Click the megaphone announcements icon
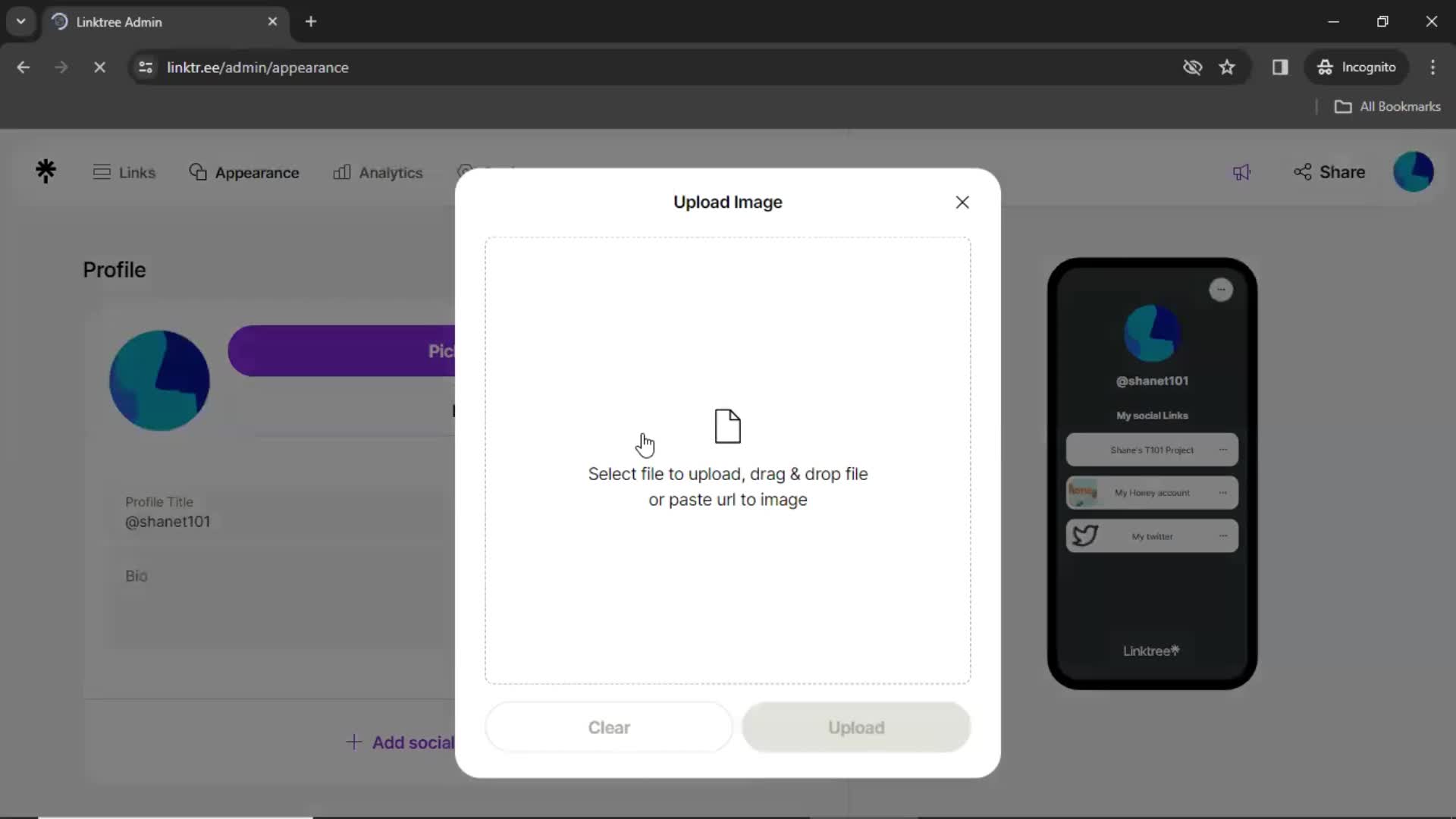1456x819 pixels. (1241, 172)
